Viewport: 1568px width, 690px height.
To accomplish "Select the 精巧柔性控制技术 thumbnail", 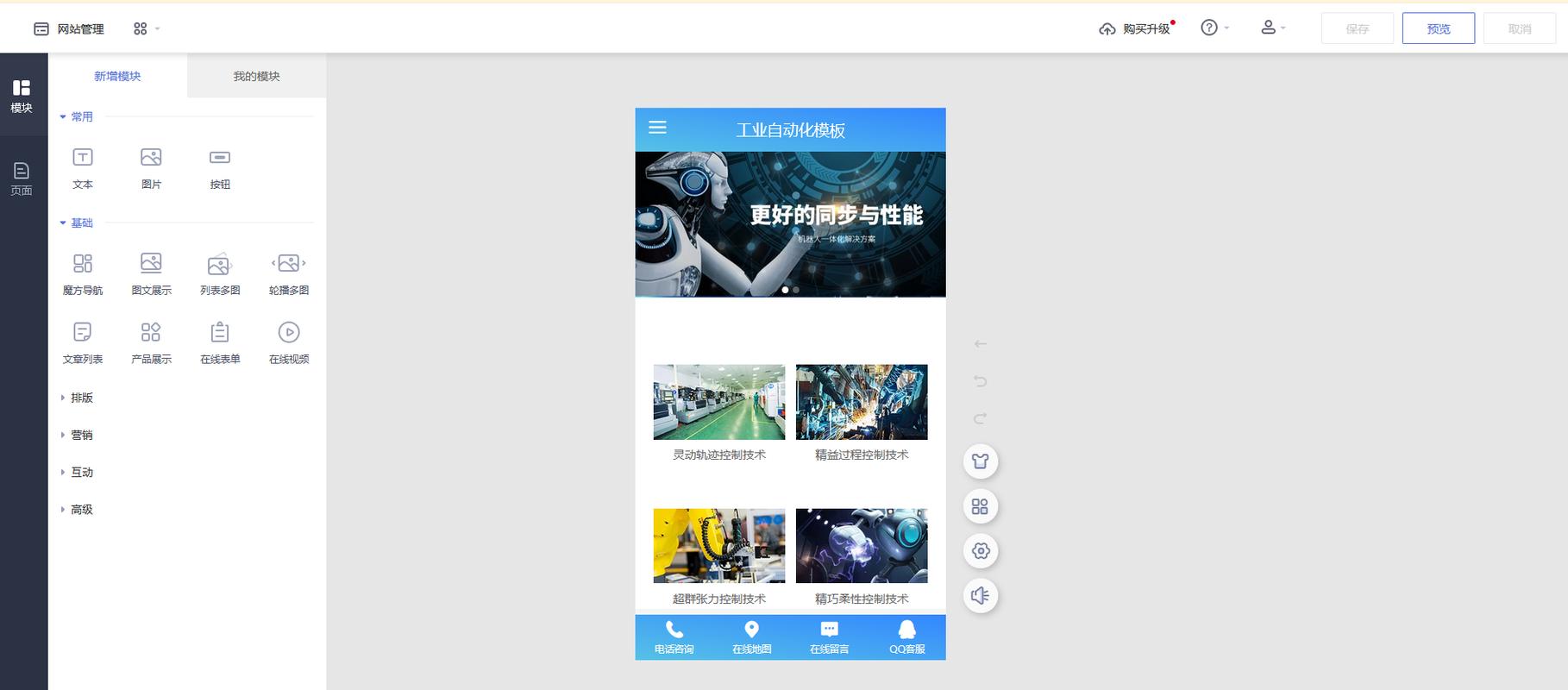I will pos(862,546).
